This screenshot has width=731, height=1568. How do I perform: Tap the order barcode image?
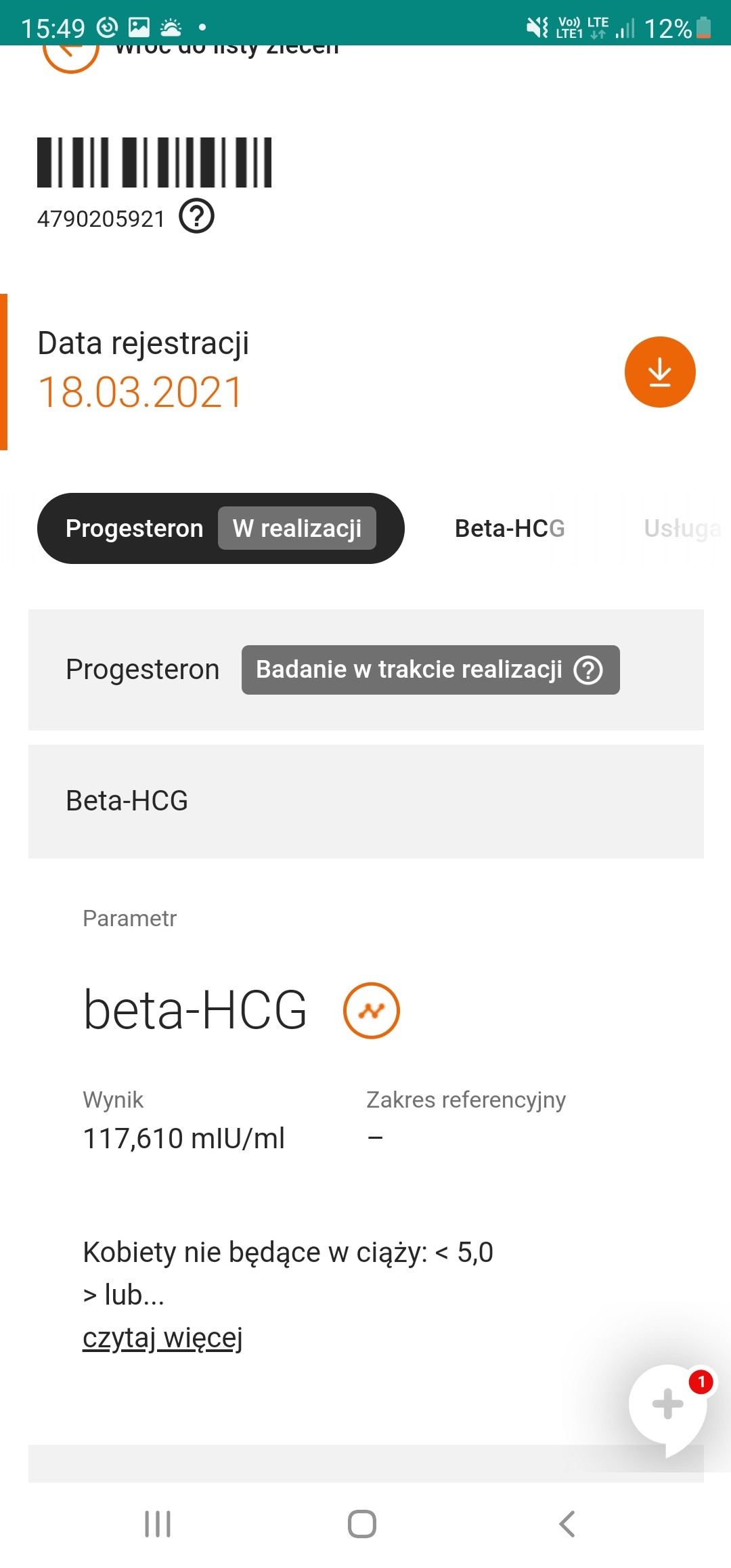pos(154,162)
